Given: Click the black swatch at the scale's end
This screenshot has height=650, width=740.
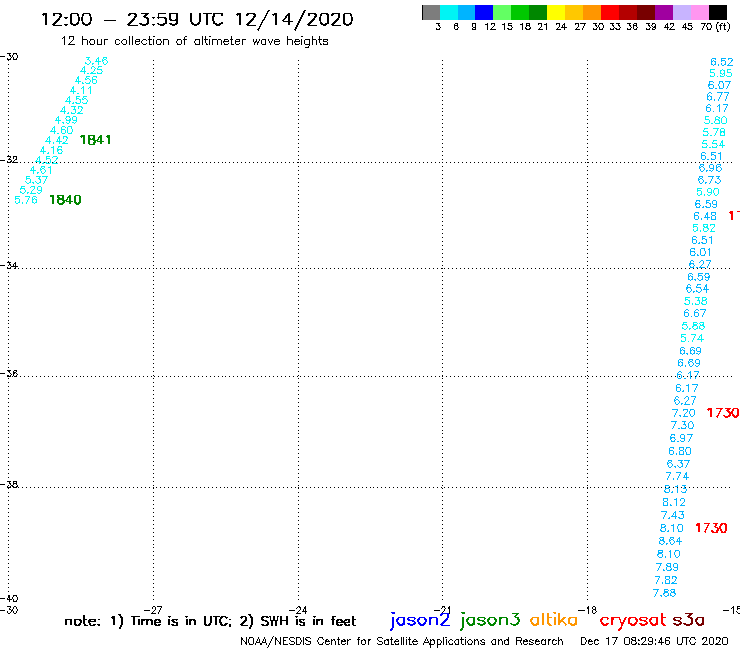Looking at the screenshot, I should 718,12.
